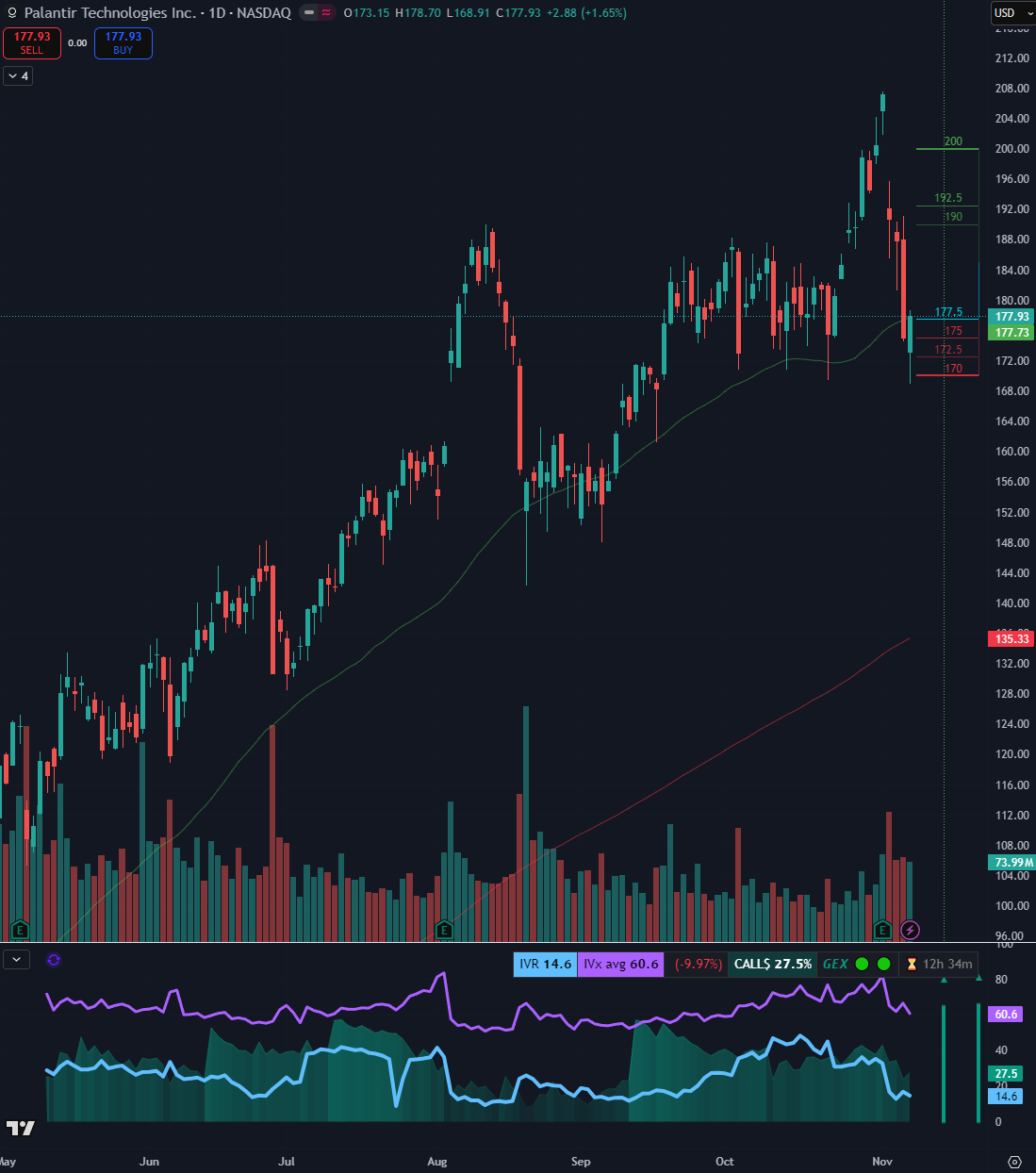Expand the indicator legend showing 4
1036x1173 pixels.
click(18, 76)
